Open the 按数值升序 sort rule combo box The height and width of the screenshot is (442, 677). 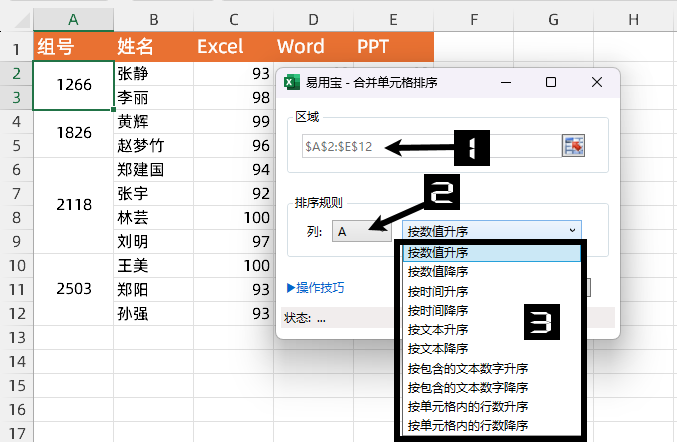492,231
